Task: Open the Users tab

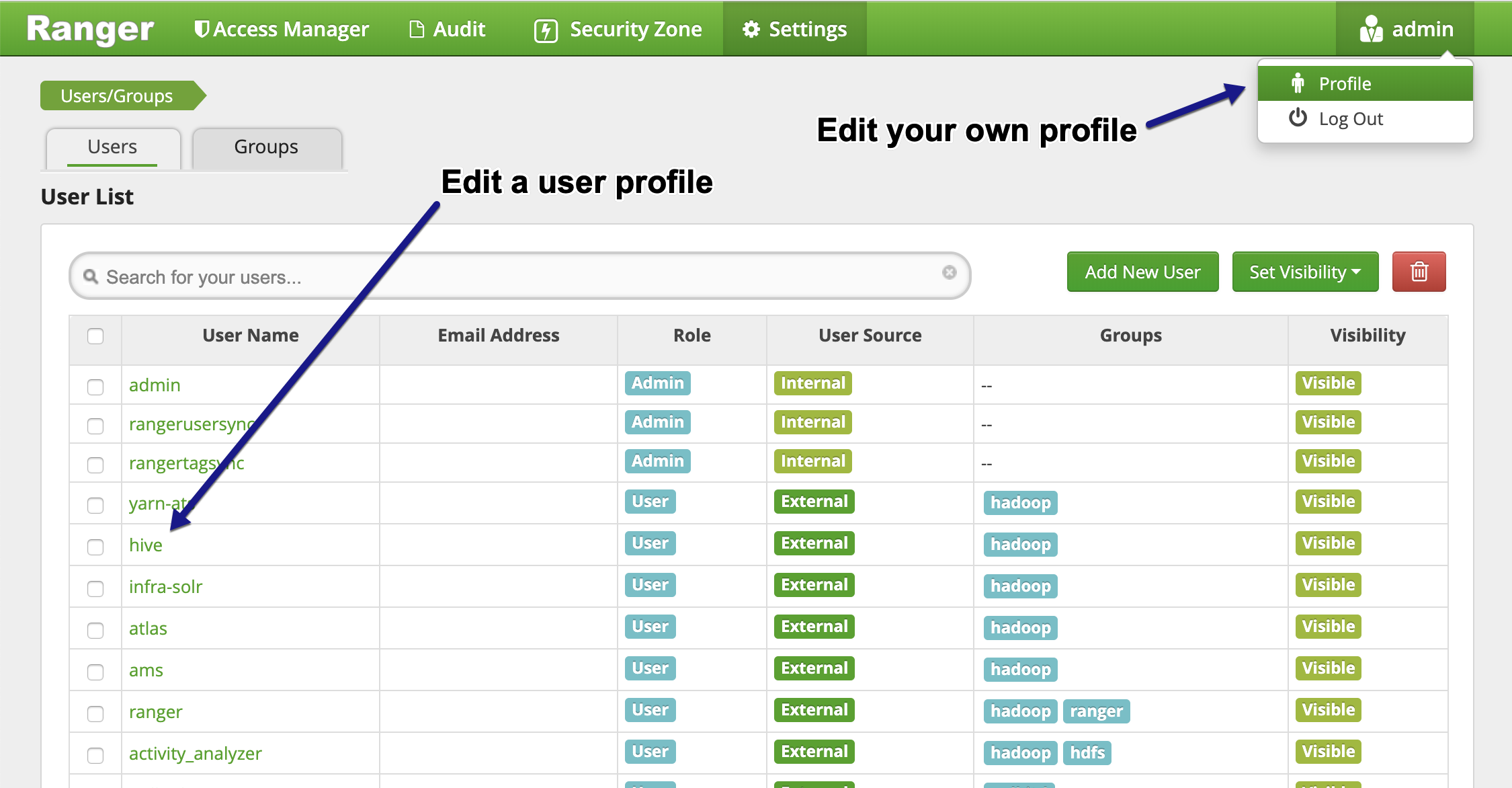Action: coord(112,147)
